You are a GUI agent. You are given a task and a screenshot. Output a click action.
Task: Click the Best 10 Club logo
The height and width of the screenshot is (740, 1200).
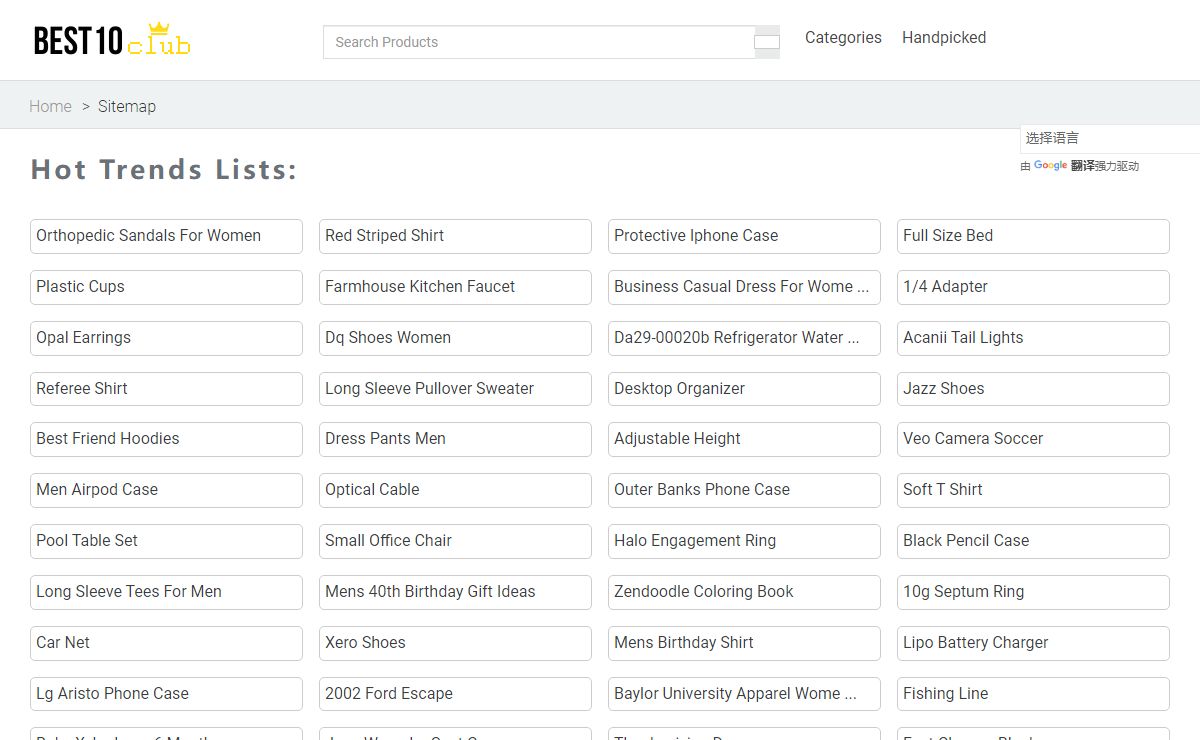tap(112, 39)
